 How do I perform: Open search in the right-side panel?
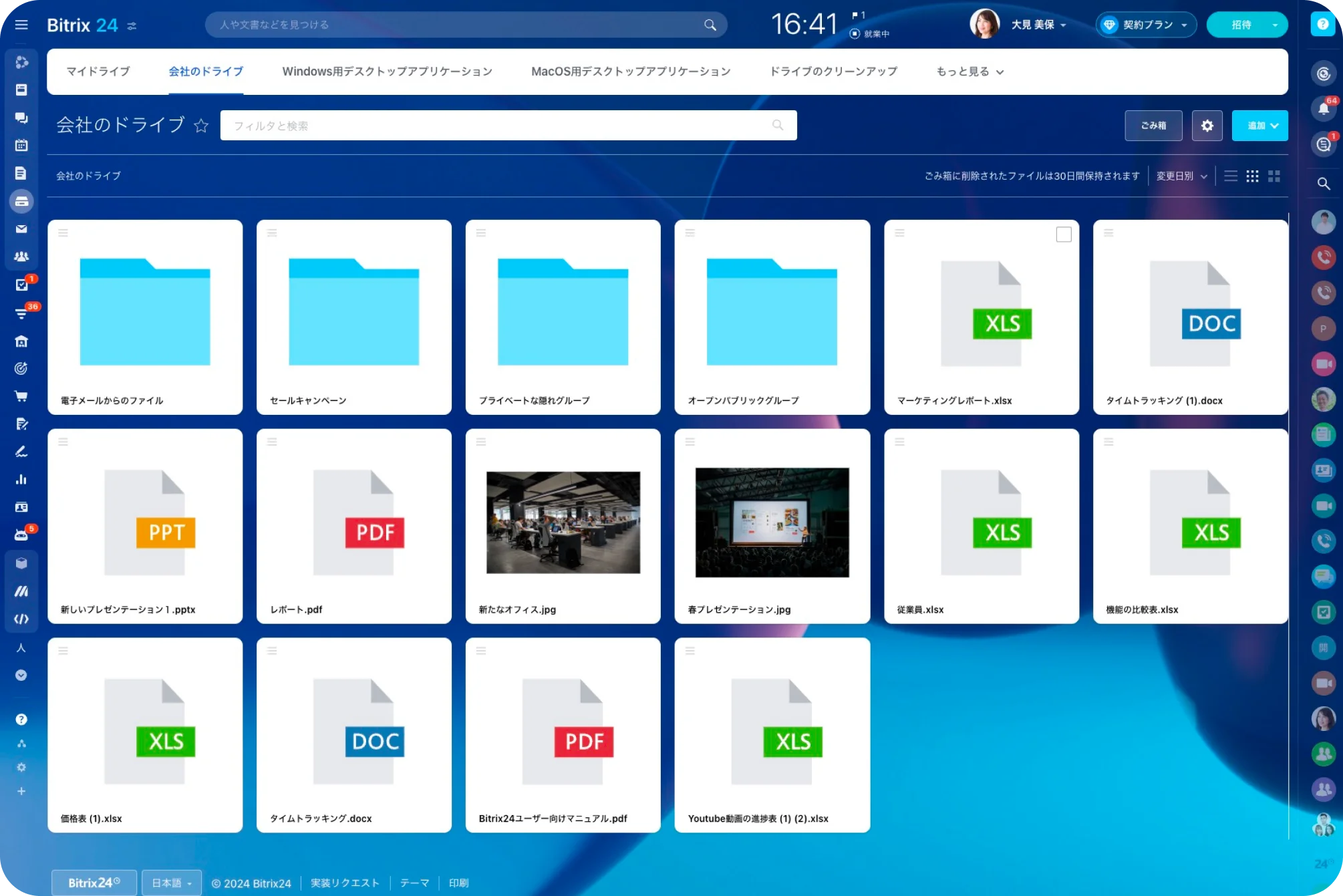pyautogui.click(x=1325, y=183)
